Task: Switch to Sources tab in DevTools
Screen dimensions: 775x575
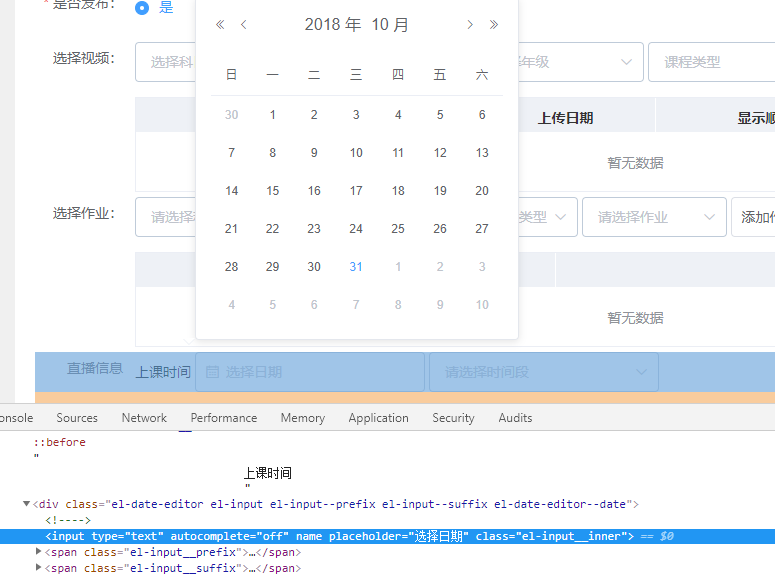Action: (x=77, y=418)
